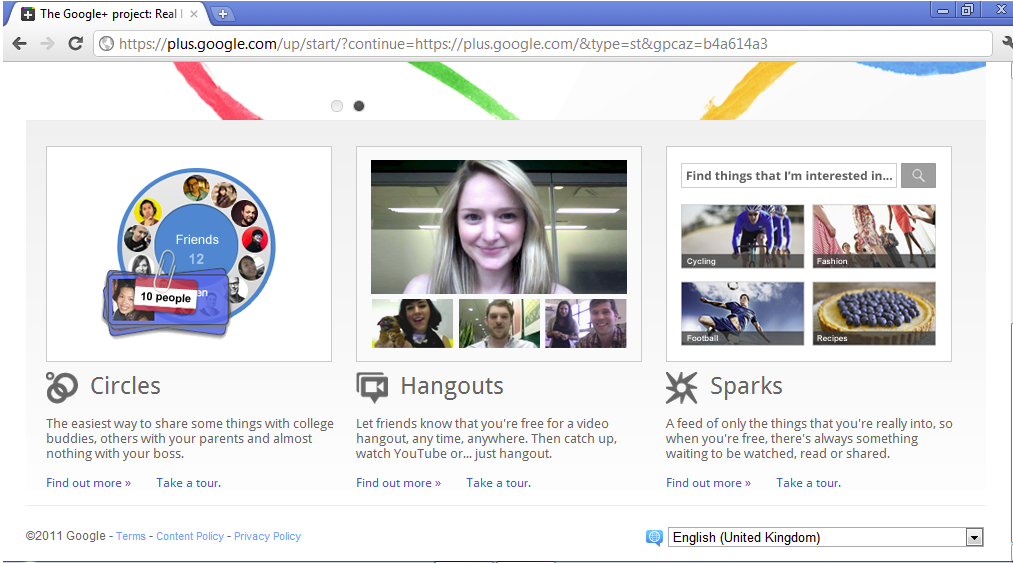Click the Friends circle center

click(x=196, y=248)
